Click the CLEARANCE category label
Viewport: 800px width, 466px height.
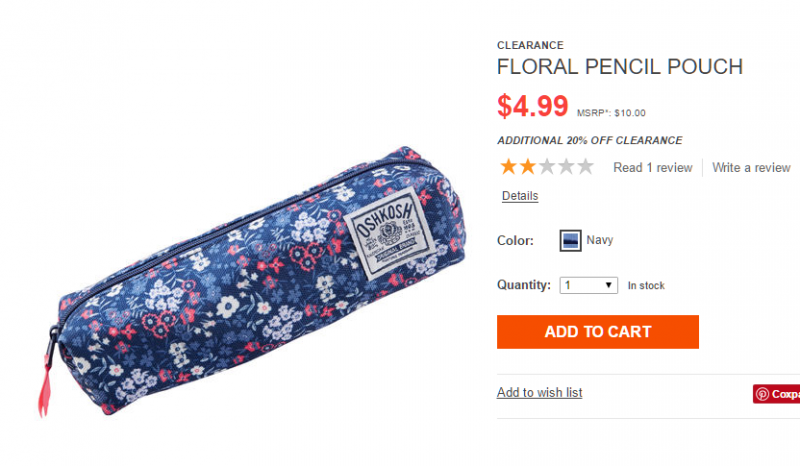(530, 45)
